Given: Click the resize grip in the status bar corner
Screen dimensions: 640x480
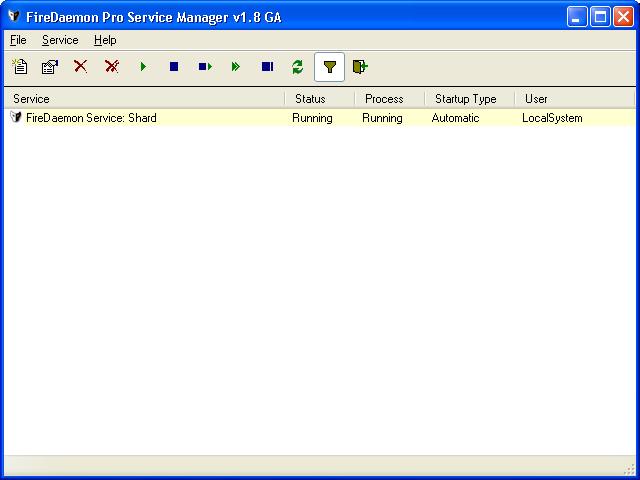Looking at the screenshot, I should (x=629, y=469).
